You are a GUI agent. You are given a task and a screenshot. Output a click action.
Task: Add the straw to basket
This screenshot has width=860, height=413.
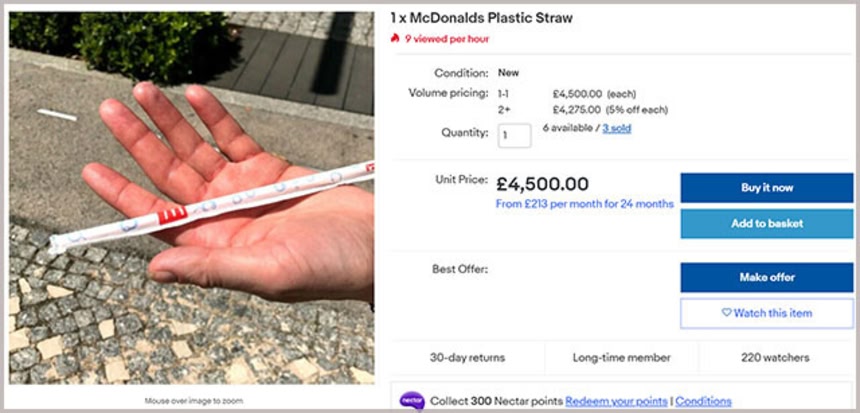[766, 224]
